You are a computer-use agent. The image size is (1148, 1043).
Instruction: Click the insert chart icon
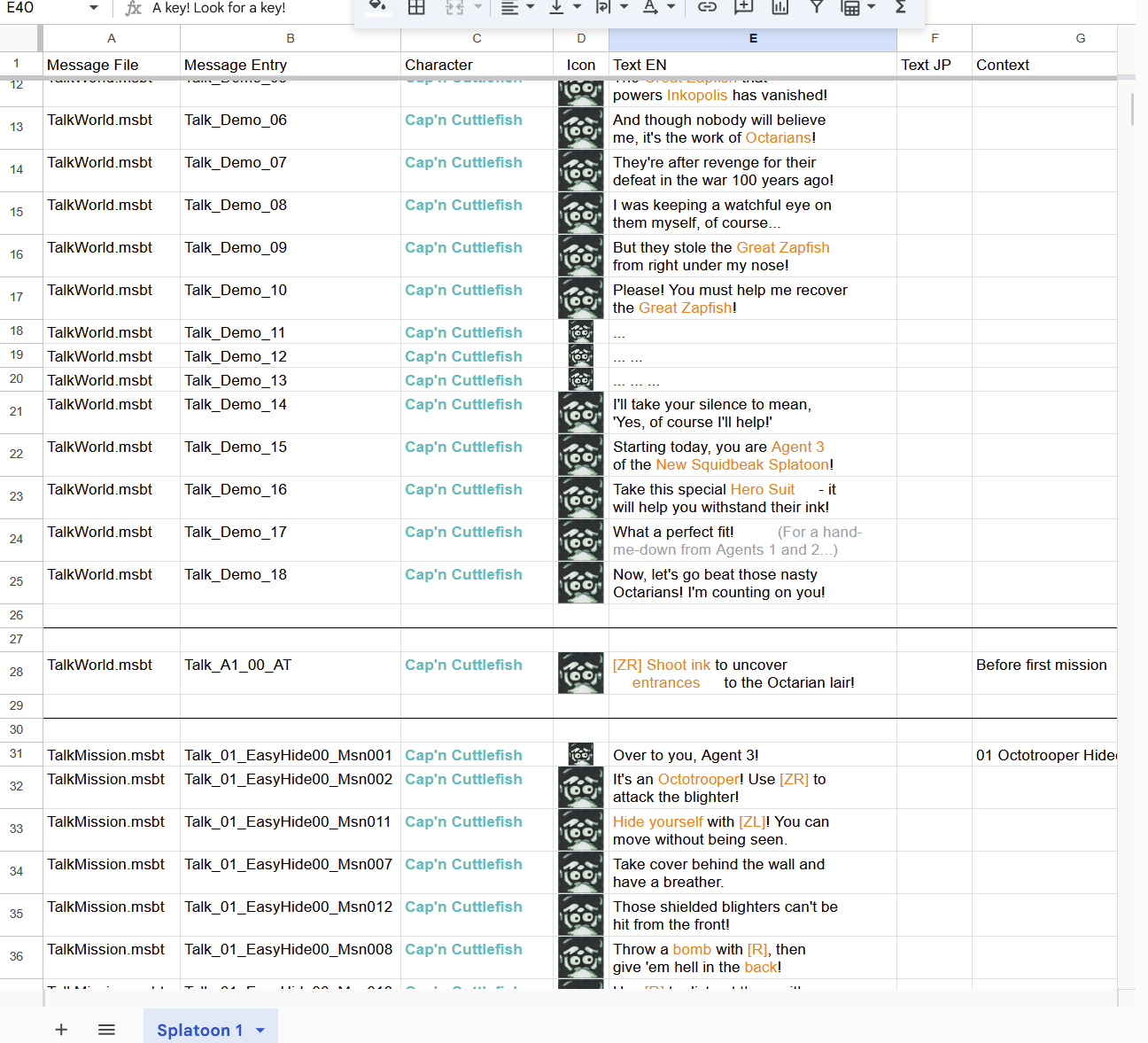(x=780, y=7)
